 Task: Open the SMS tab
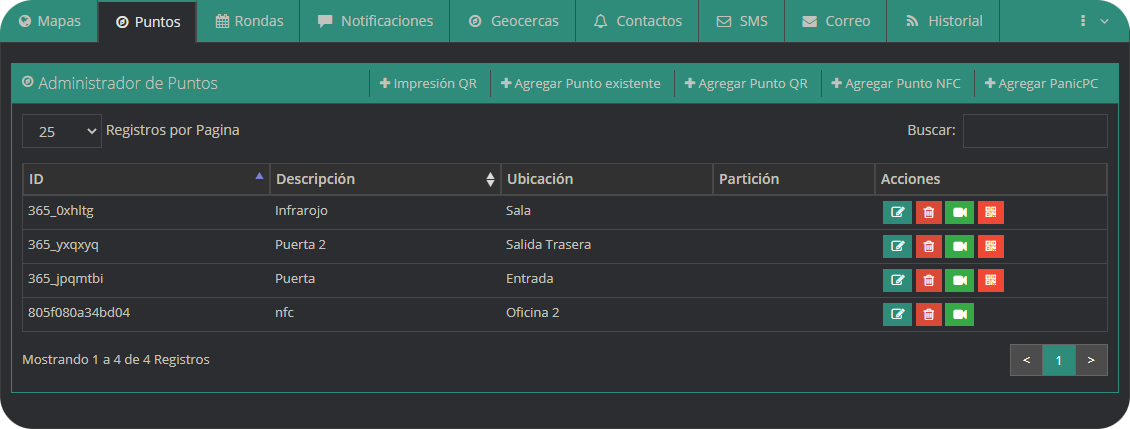(742, 21)
